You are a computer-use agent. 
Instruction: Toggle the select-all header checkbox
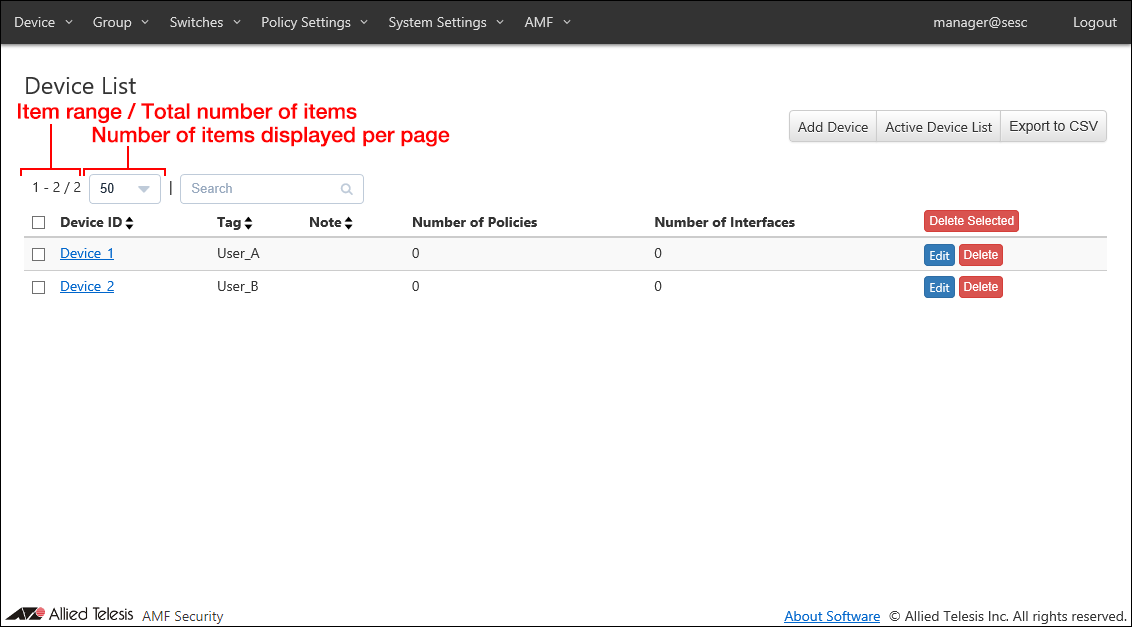point(39,223)
